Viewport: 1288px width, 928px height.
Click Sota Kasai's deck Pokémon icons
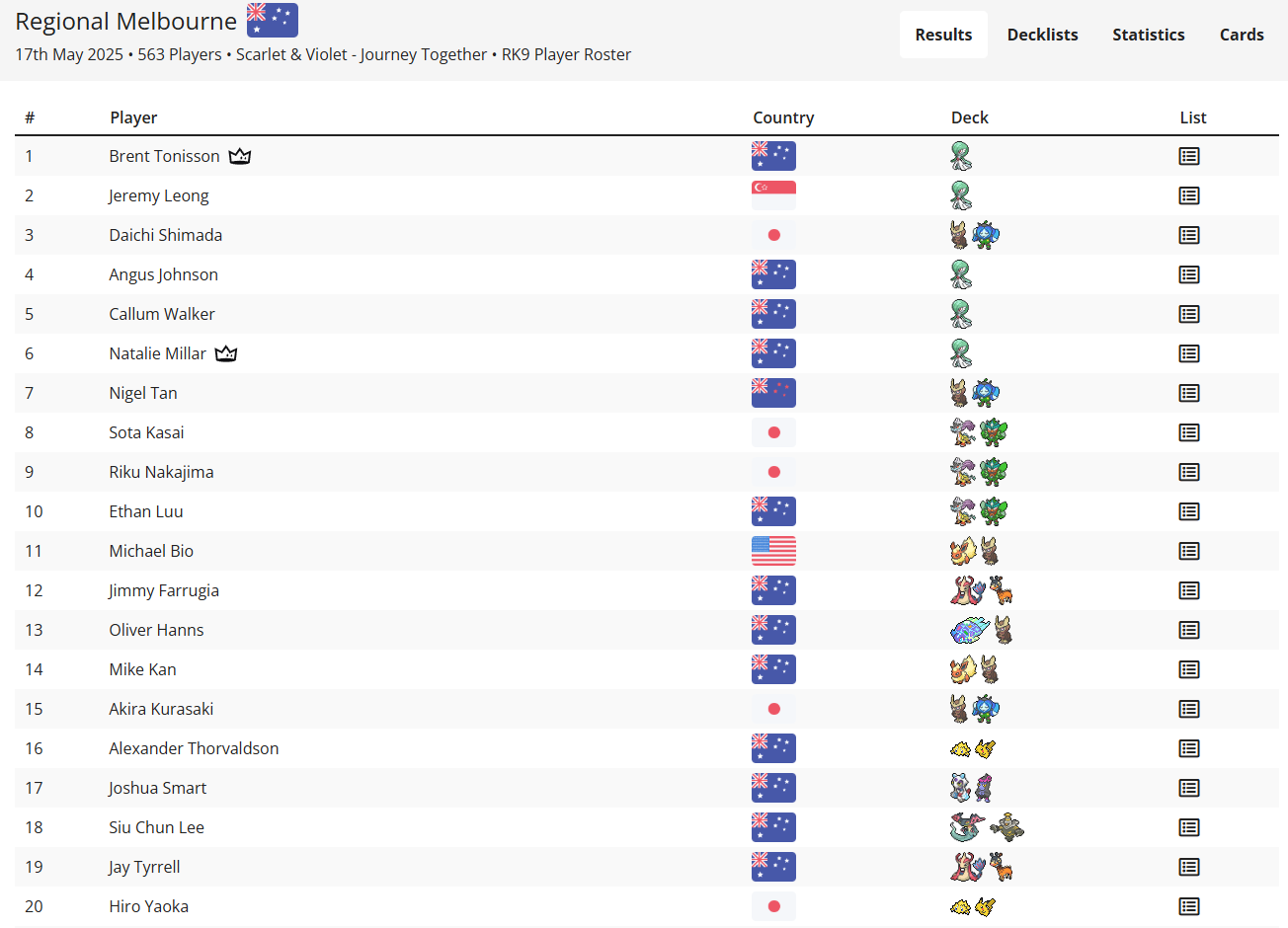point(979,432)
